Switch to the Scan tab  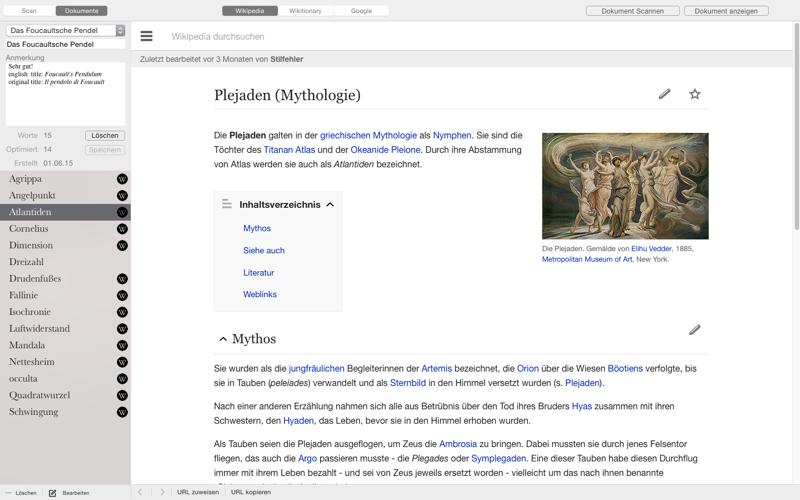(29, 11)
